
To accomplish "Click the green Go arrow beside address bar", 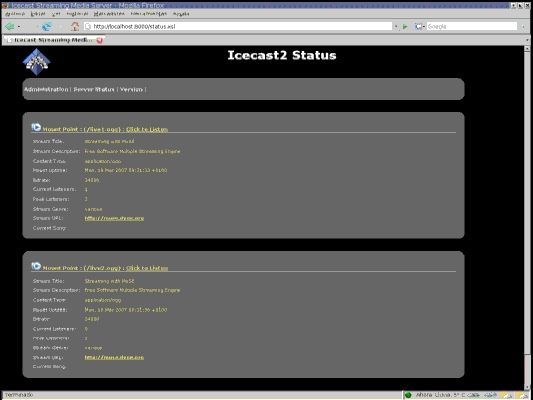I will tap(405, 26).
